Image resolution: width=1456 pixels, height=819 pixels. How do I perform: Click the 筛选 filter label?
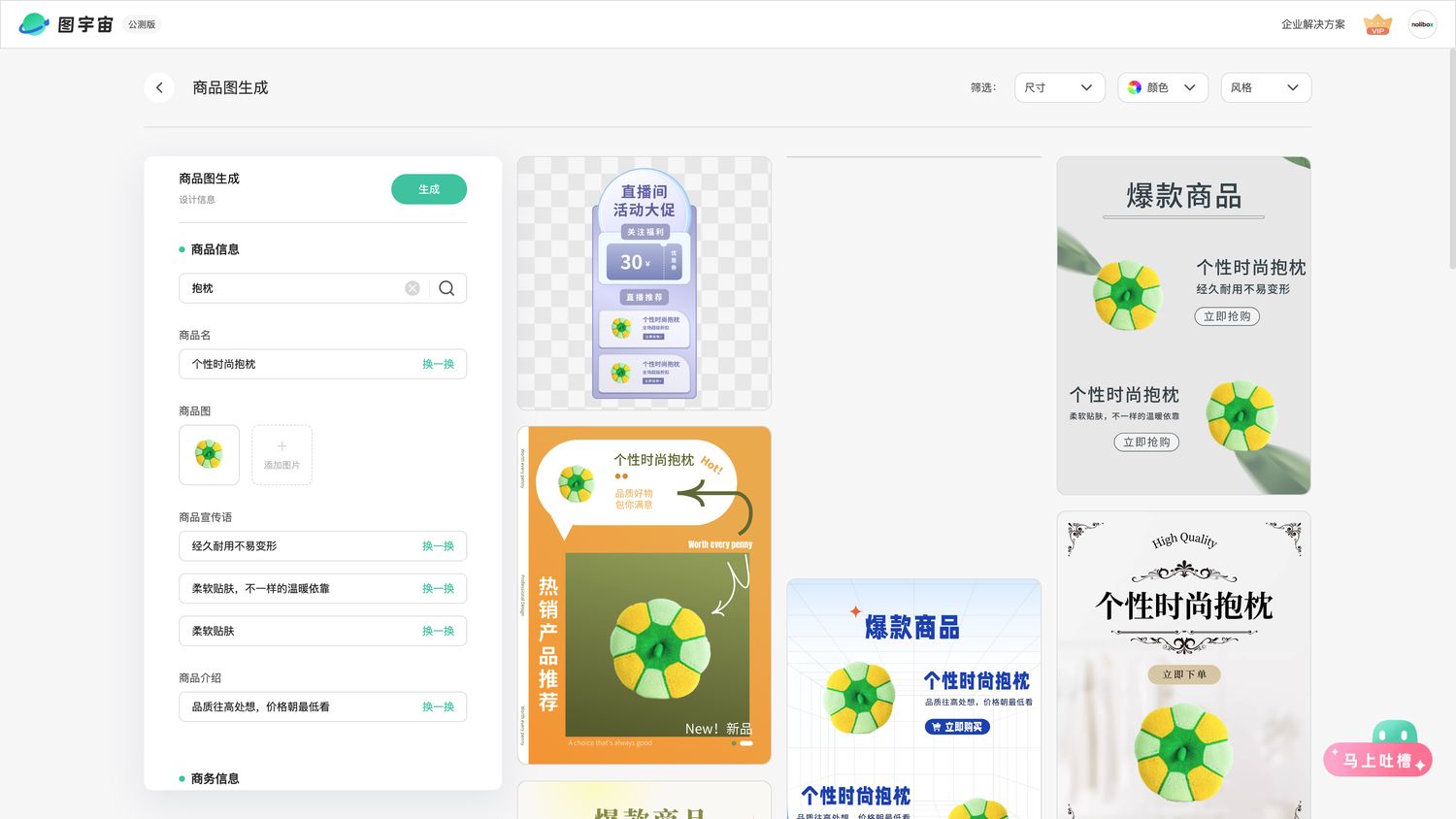click(983, 87)
